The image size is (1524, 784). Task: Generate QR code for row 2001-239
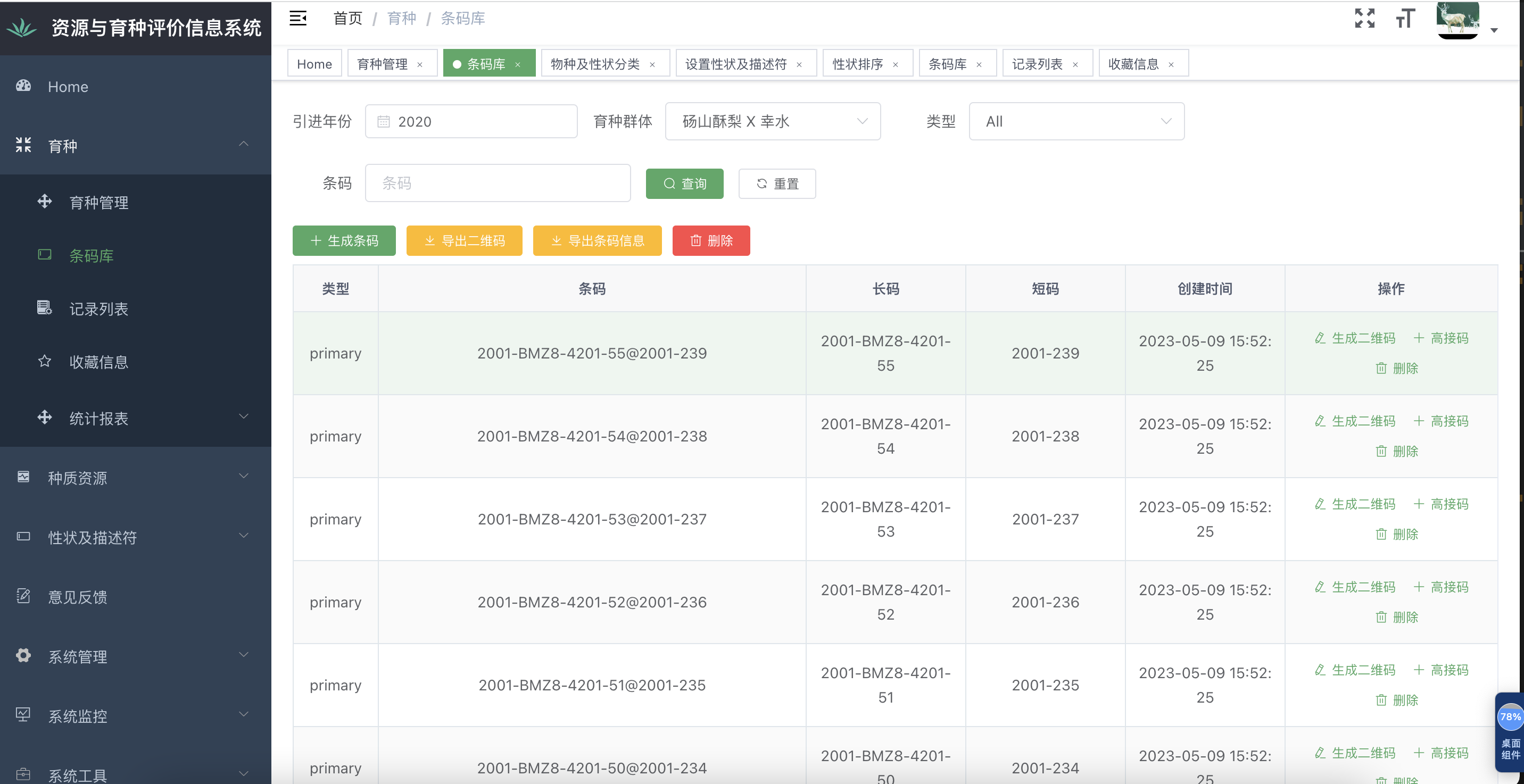click(1355, 338)
